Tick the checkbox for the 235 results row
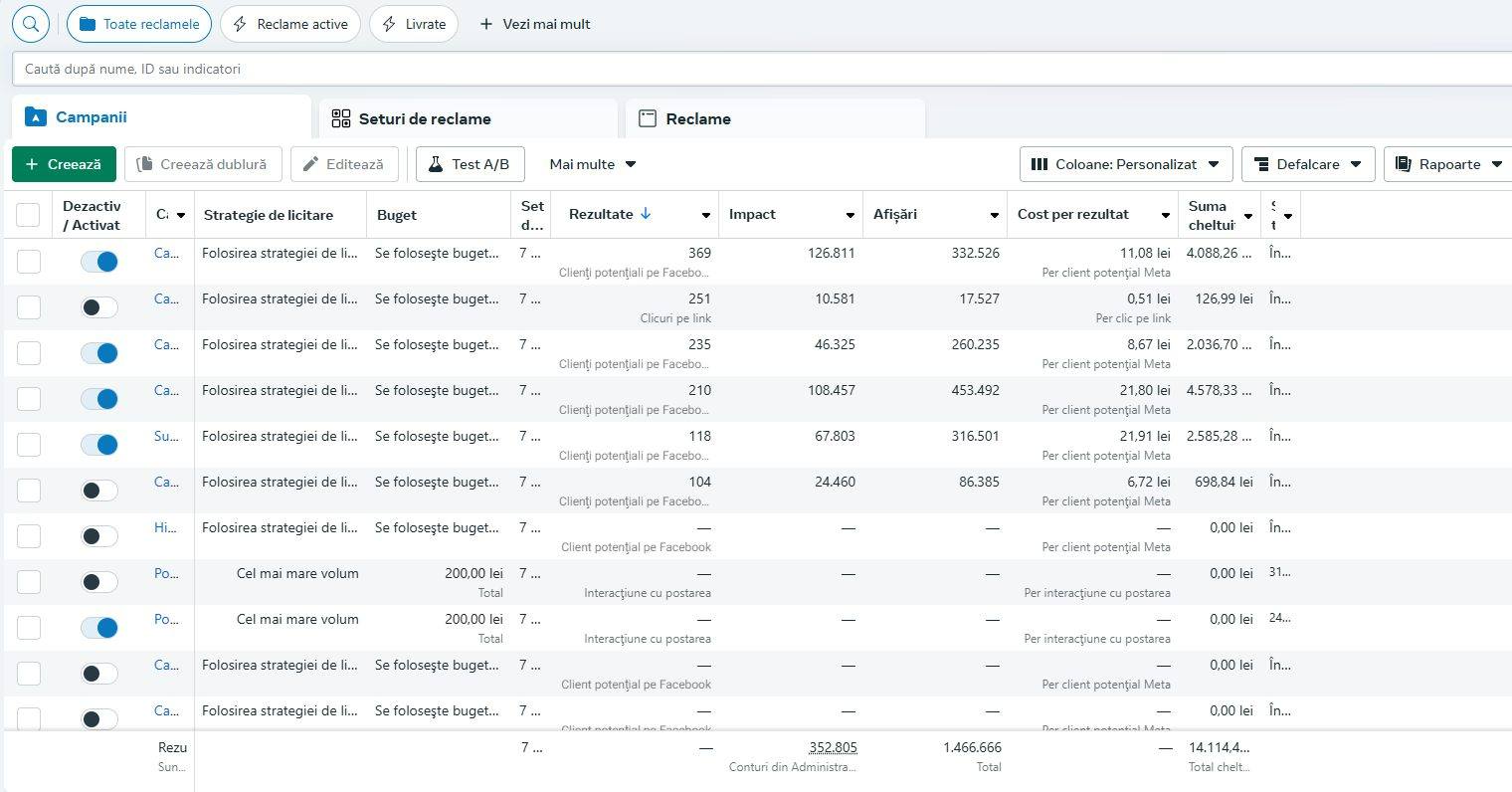This screenshot has width=1512, height=792. click(29, 353)
